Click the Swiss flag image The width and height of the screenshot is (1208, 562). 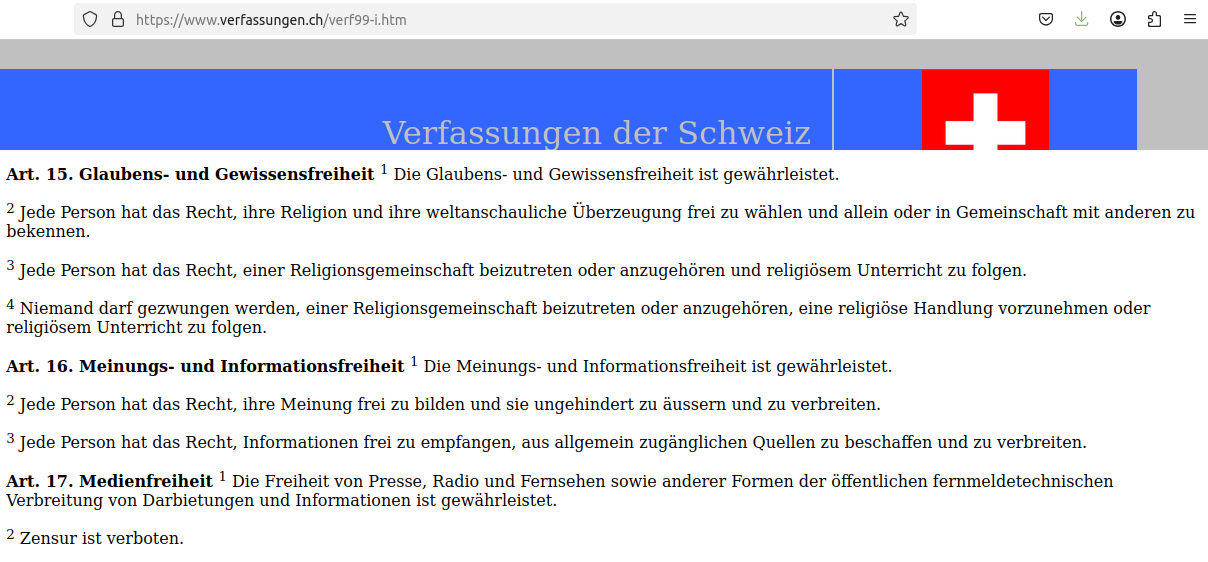[985, 110]
